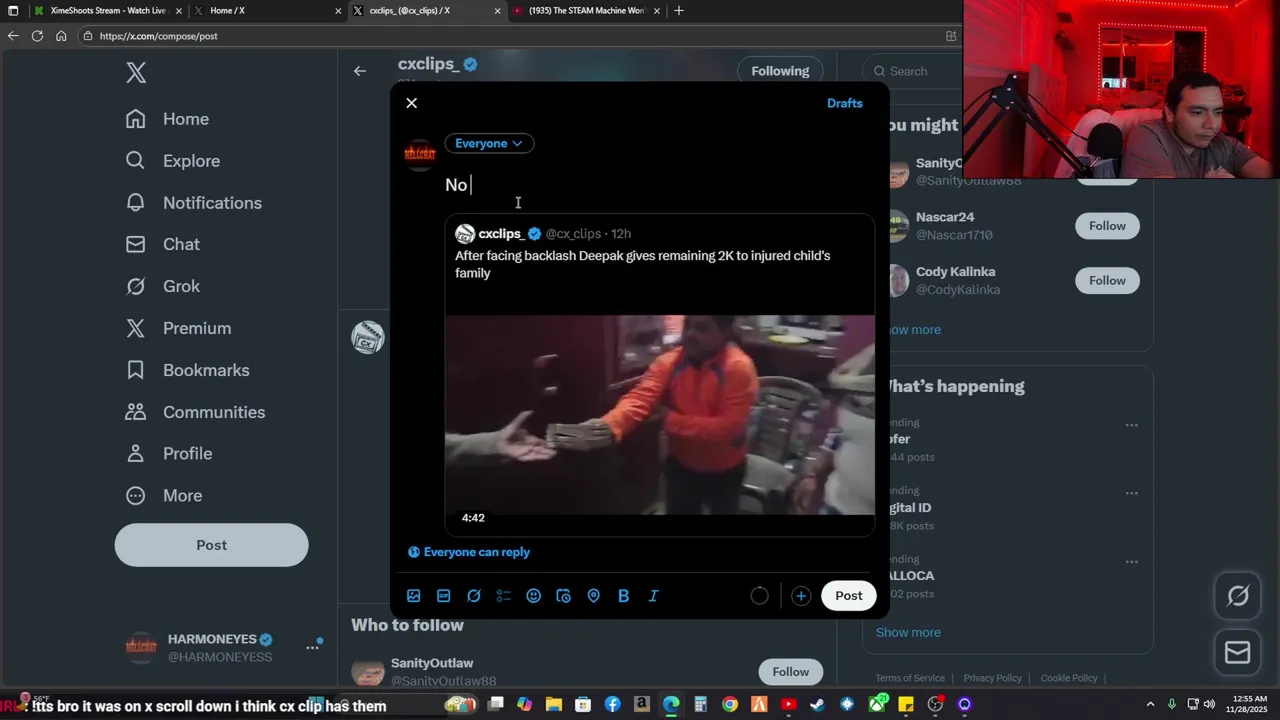Open the floating Grok button
The width and height of the screenshot is (1280, 720).
1238,596
